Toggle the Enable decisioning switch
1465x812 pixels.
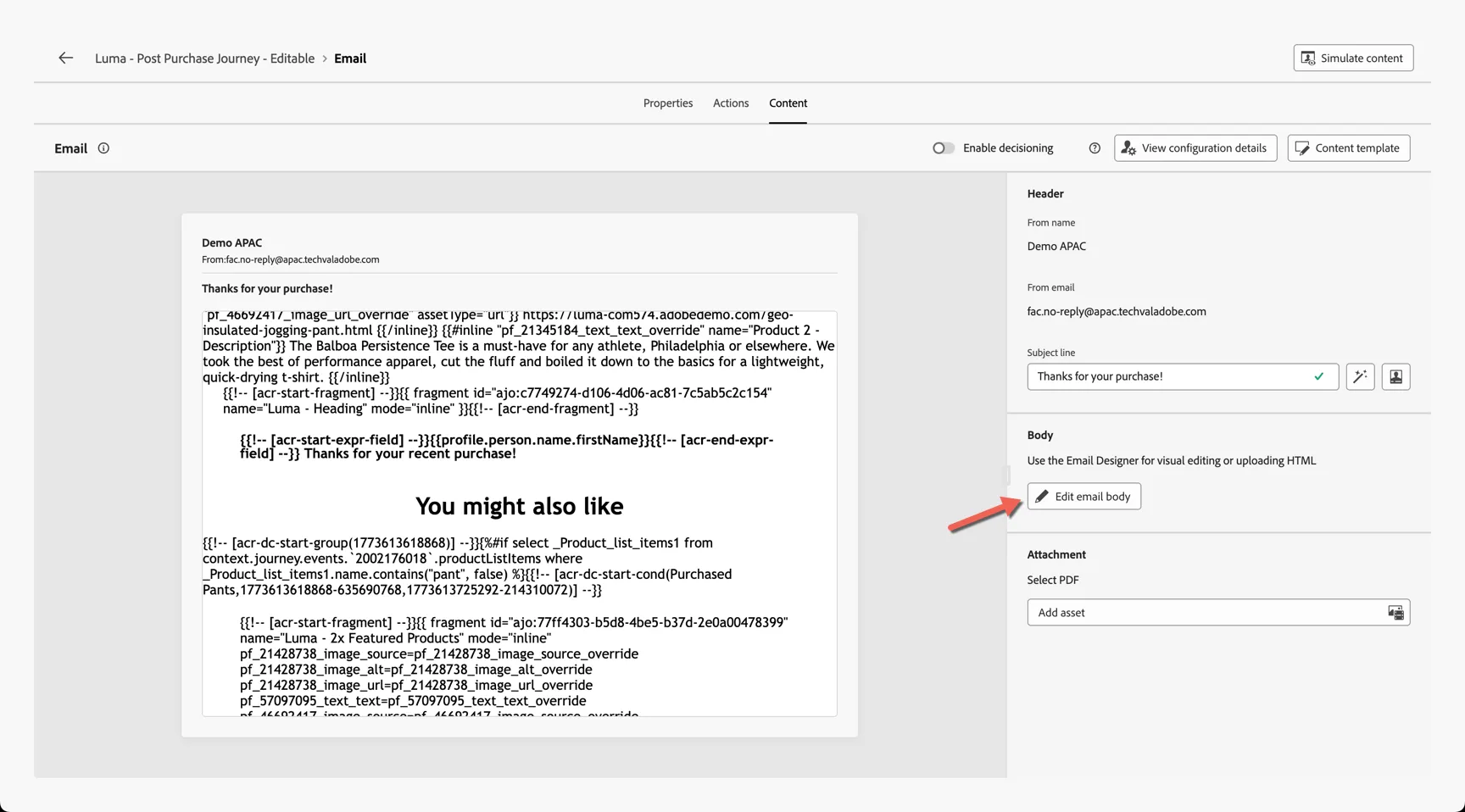coord(944,148)
